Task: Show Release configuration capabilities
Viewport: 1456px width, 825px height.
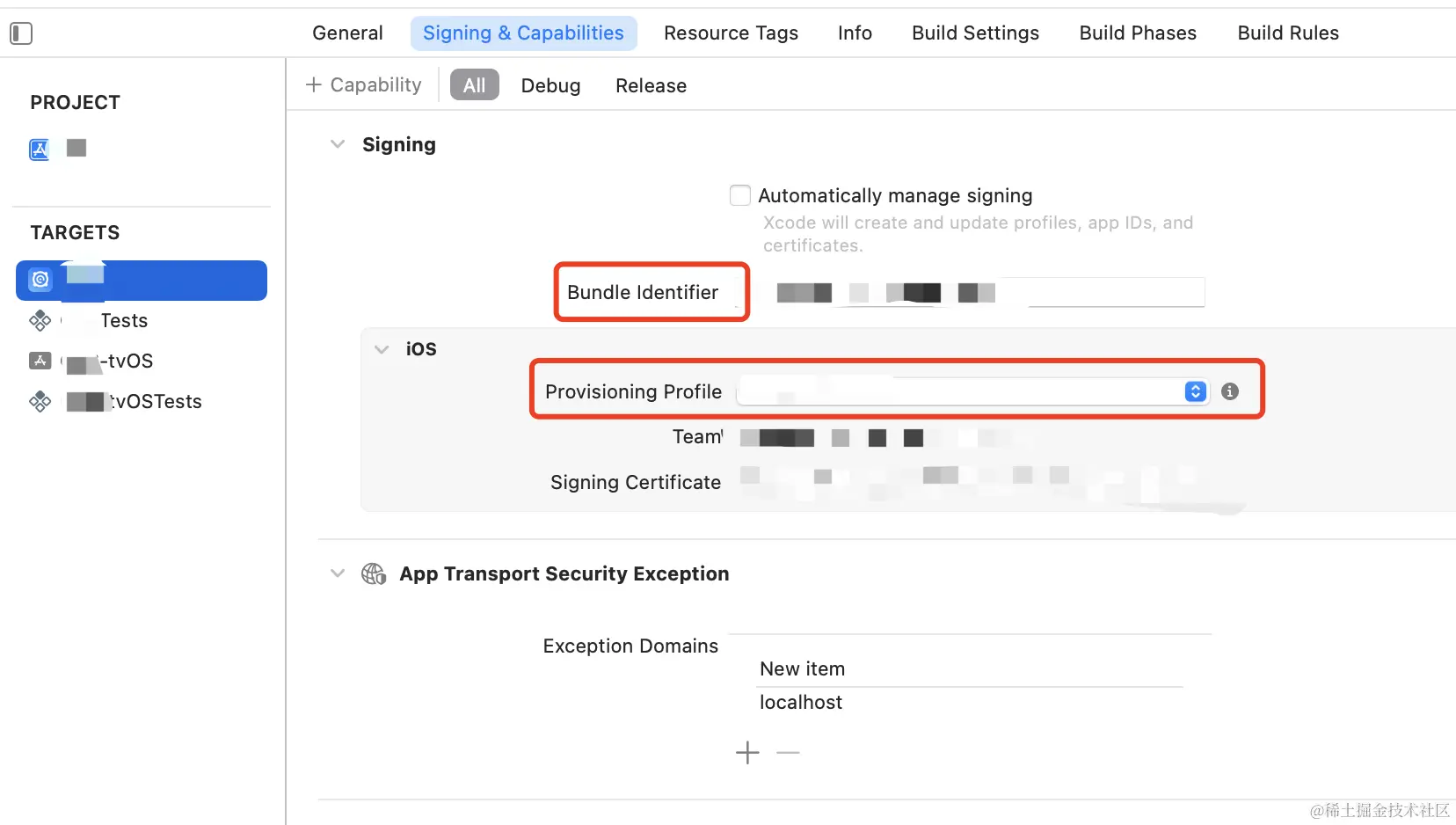Action: 651,86
